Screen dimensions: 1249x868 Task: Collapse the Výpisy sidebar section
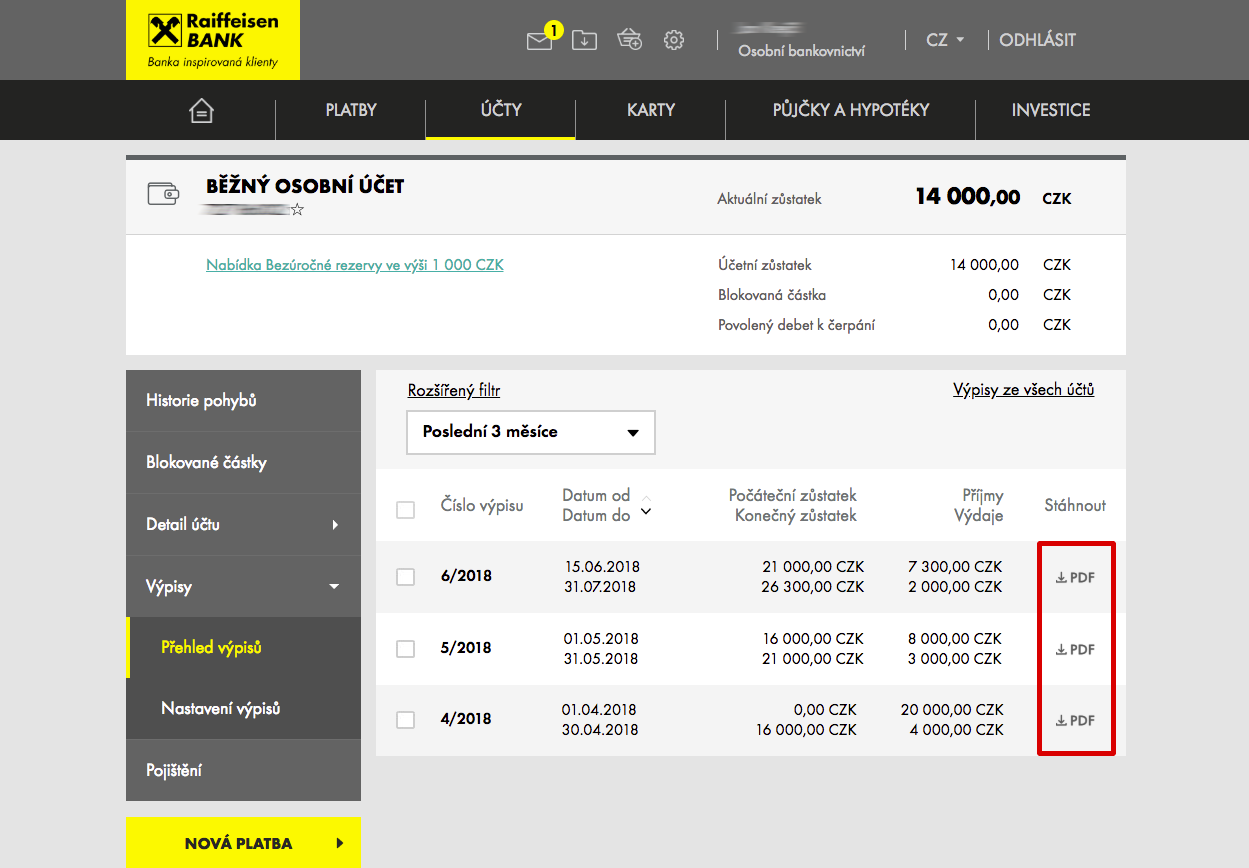(x=243, y=586)
